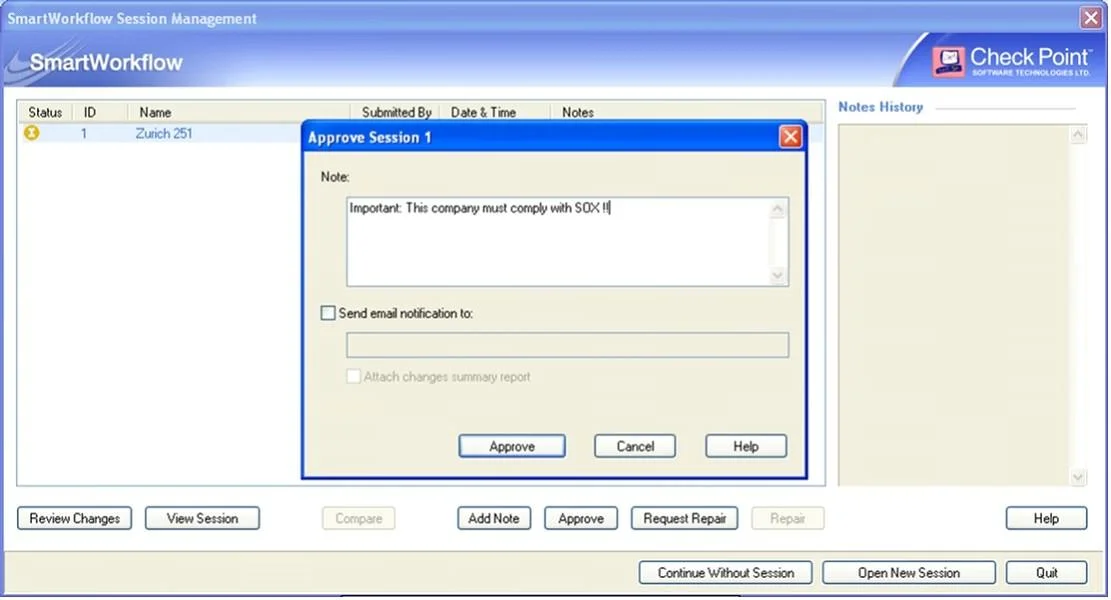Click Add Note button

(494, 519)
